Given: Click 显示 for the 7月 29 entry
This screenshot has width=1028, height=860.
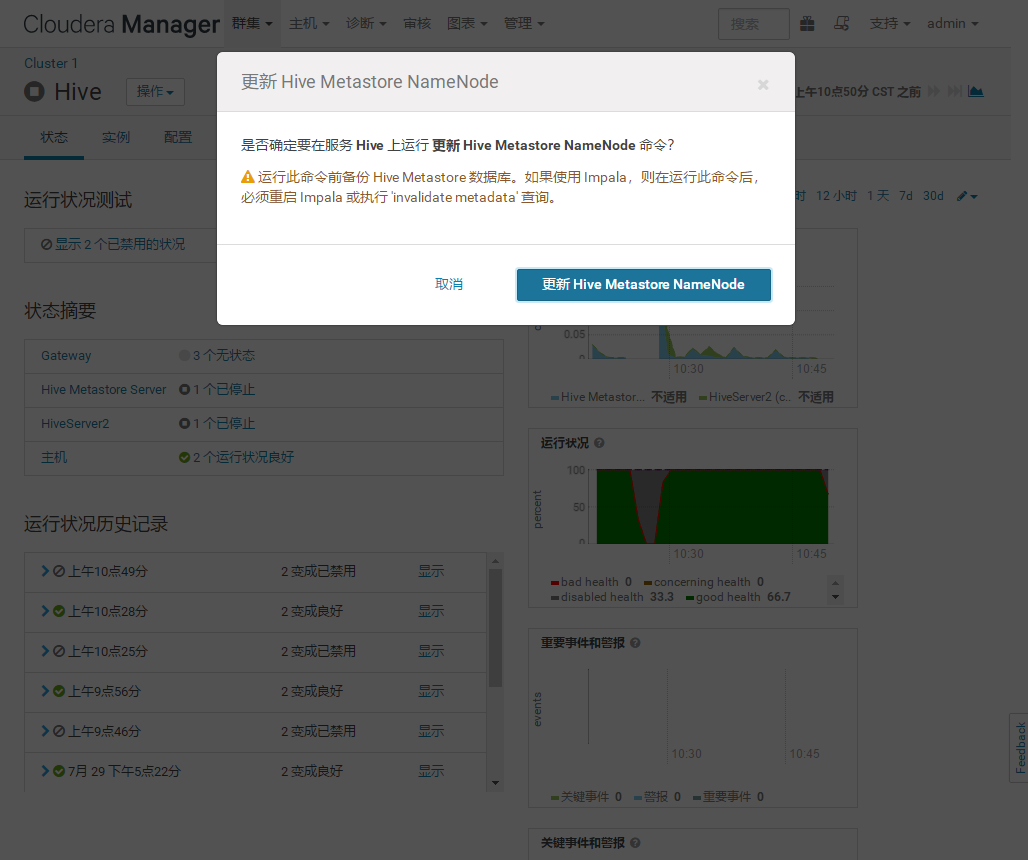Looking at the screenshot, I should [x=431, y=771].
